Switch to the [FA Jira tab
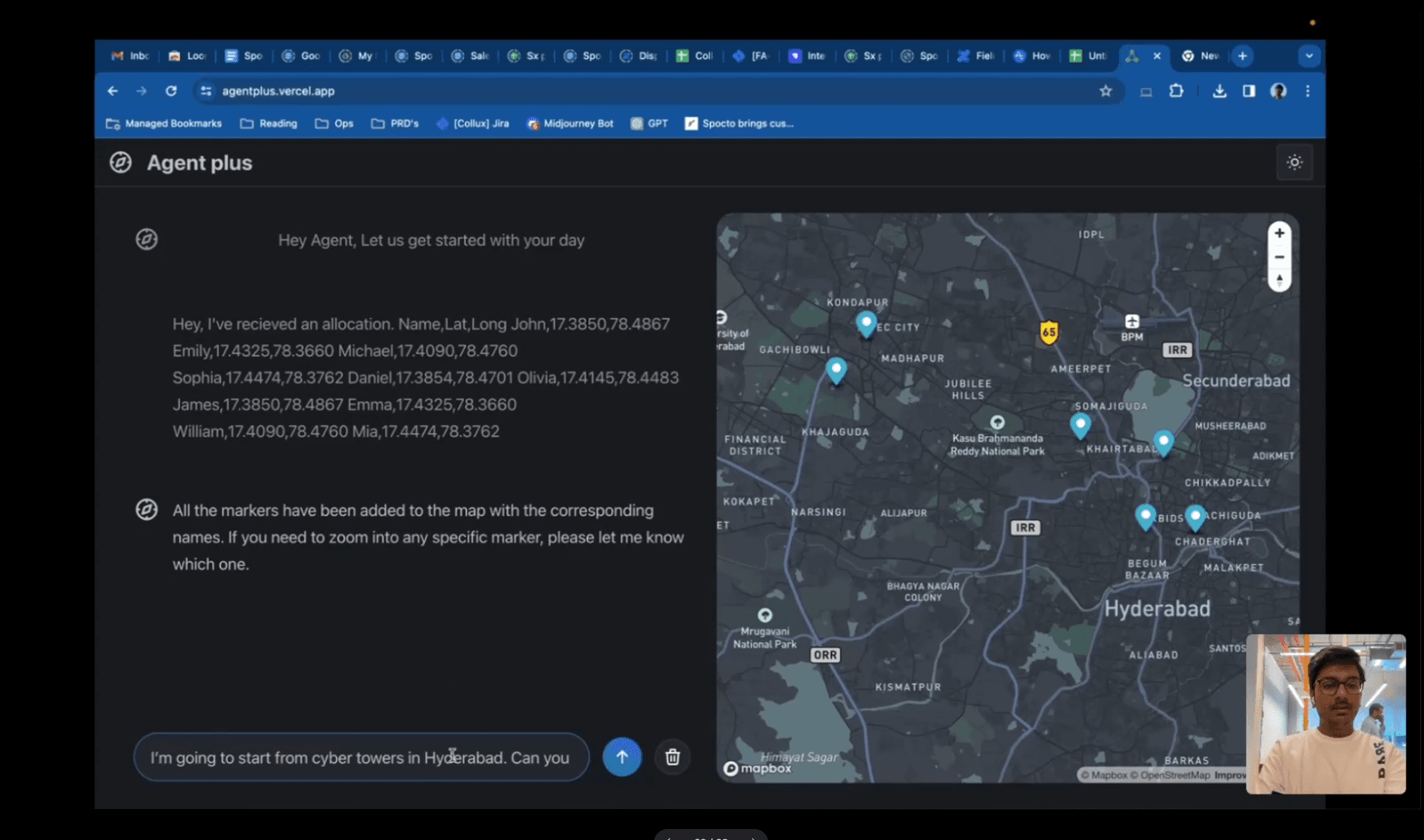 (751, 56)
